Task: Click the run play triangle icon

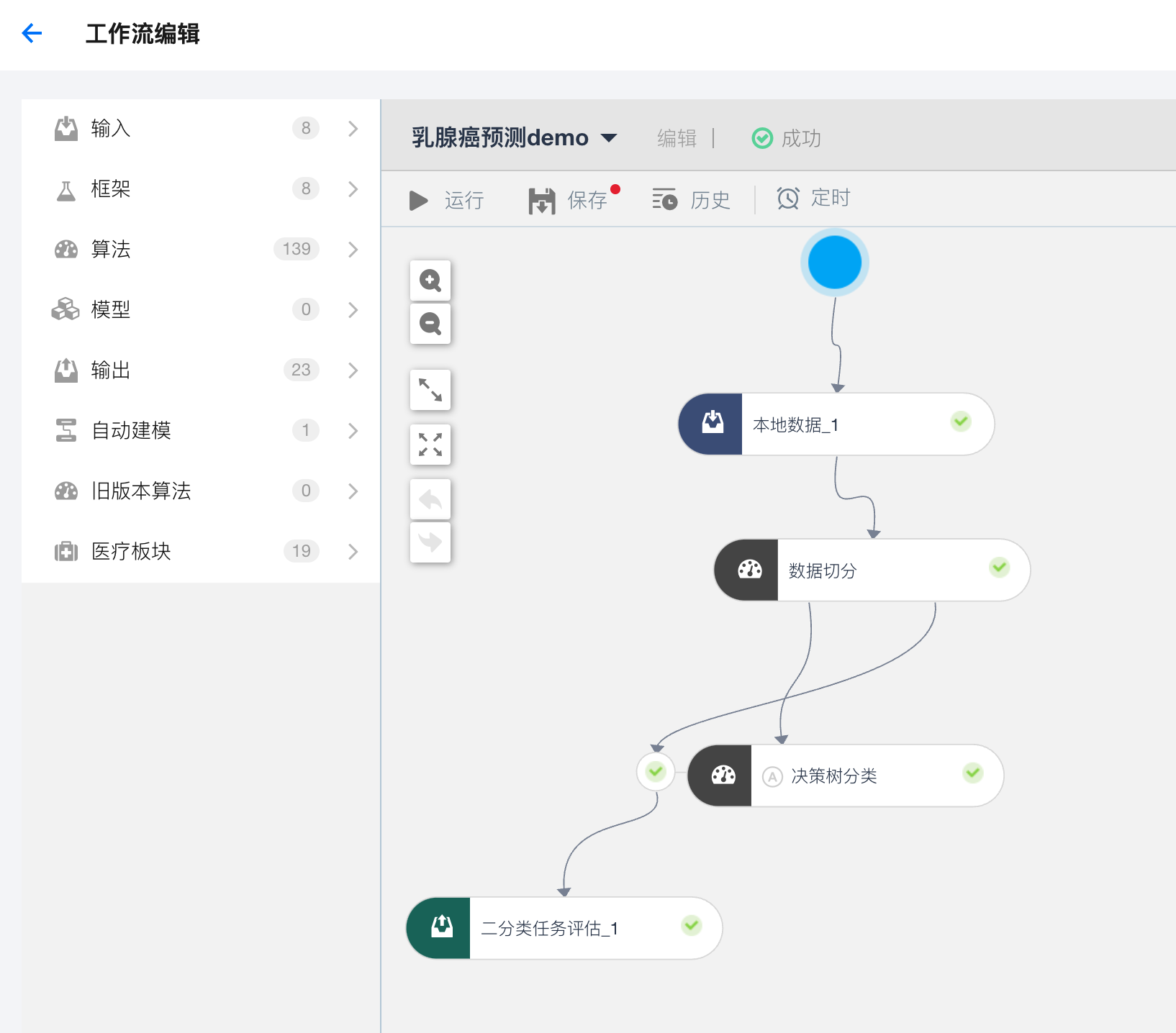Action: click(x=418, y=200)
